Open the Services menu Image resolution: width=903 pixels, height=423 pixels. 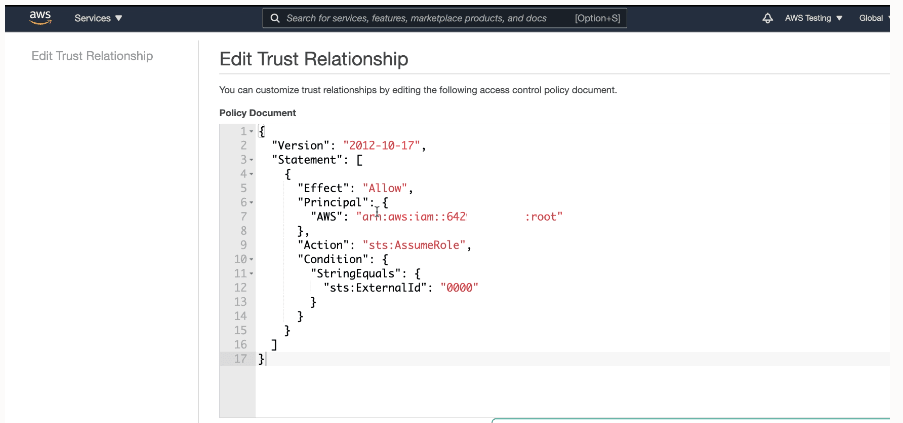coord(98,18)
